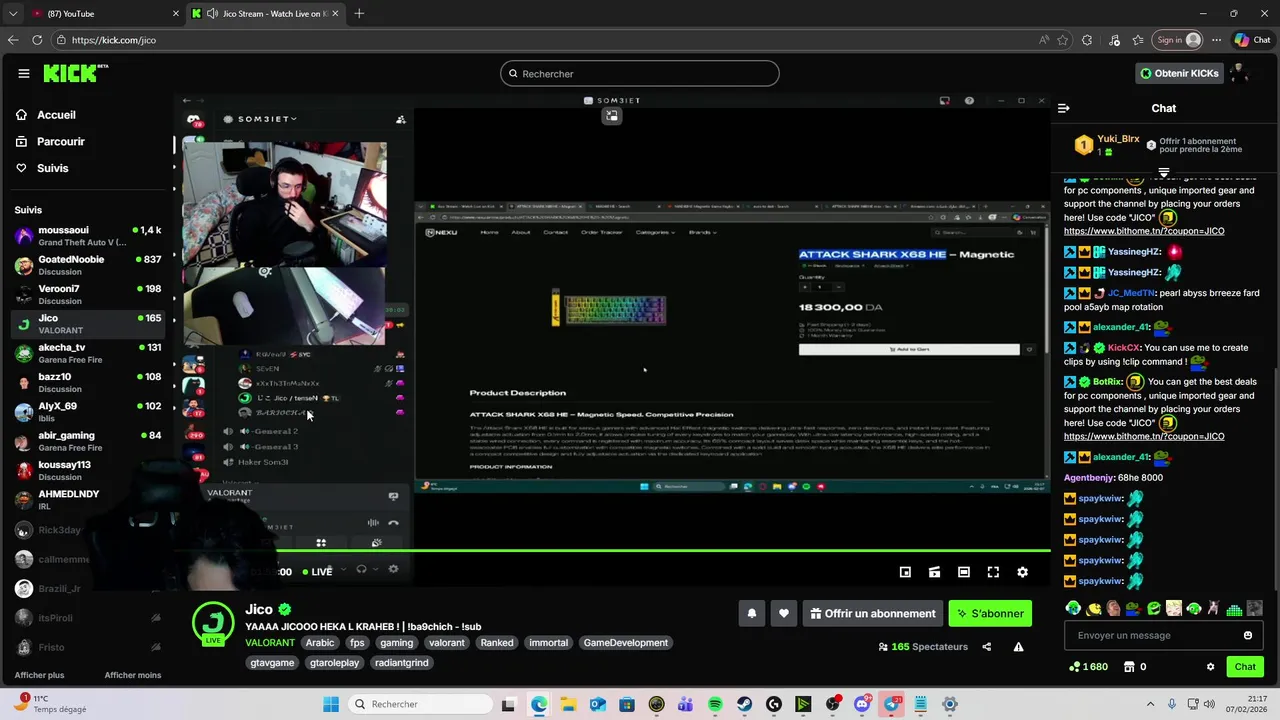Click the S'abonner subscribe button
The height and width of the screenshot is (720, 1280).
pos(990,614)
